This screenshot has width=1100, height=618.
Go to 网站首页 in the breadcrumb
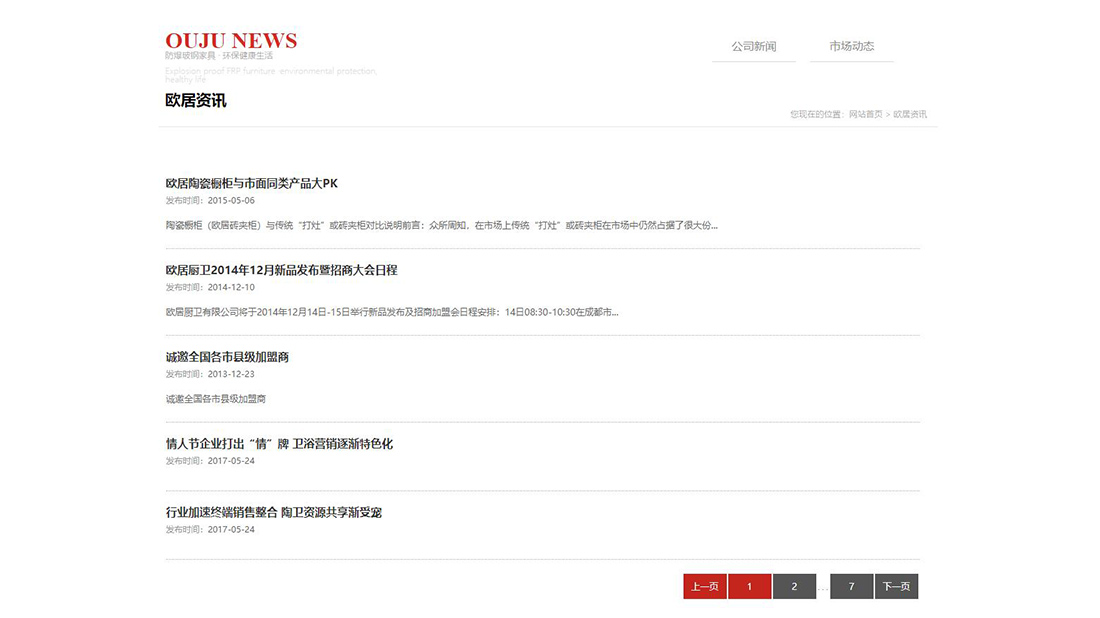coord(866,114)
